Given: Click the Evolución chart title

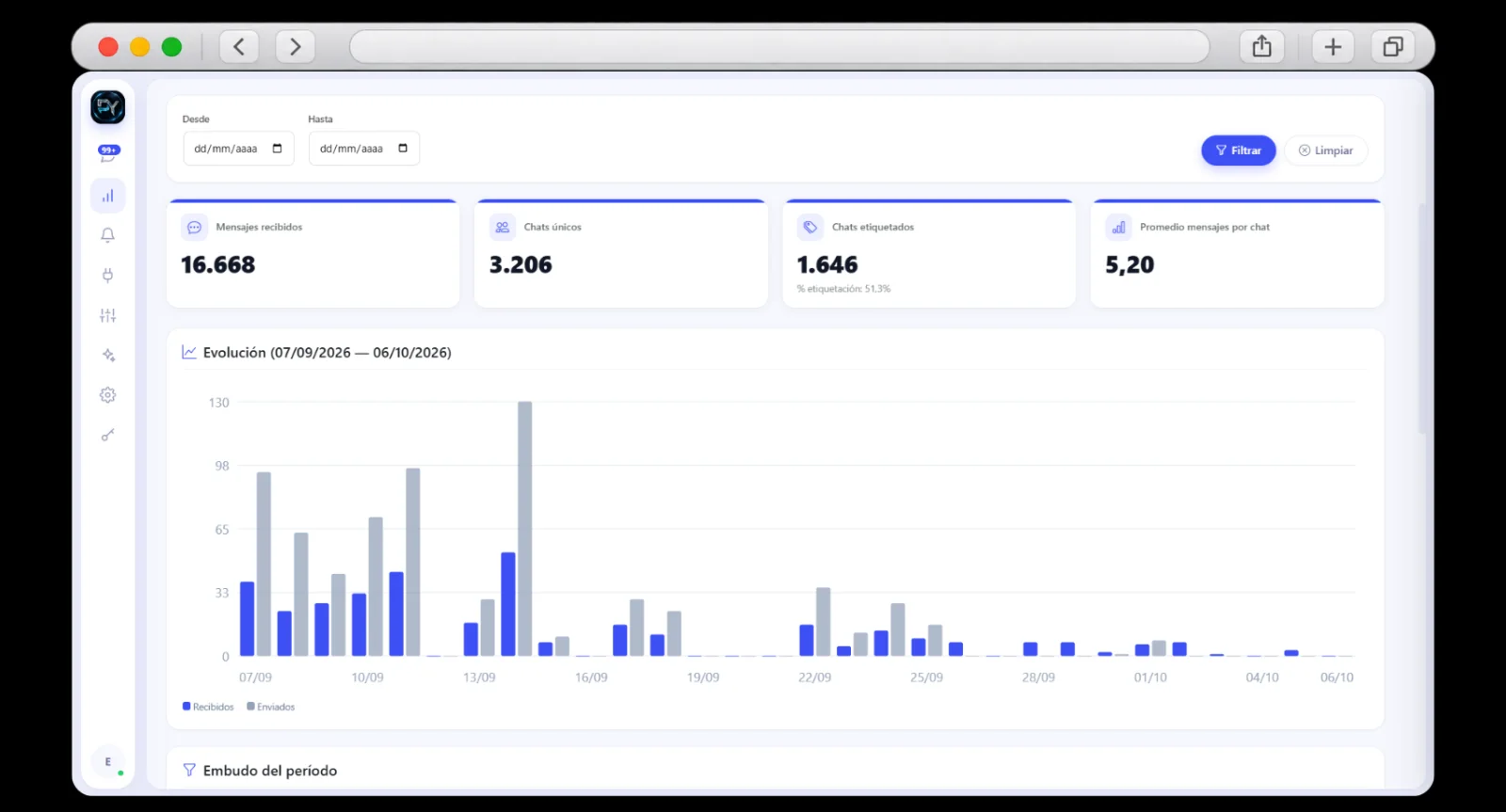Looking at the screenshot, I should [x=328, y=353].
